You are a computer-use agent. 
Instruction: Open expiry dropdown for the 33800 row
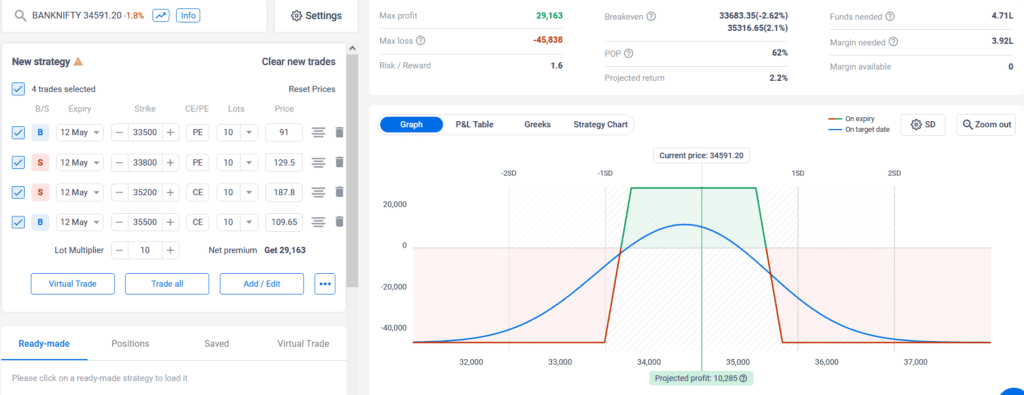click(80, 163)
